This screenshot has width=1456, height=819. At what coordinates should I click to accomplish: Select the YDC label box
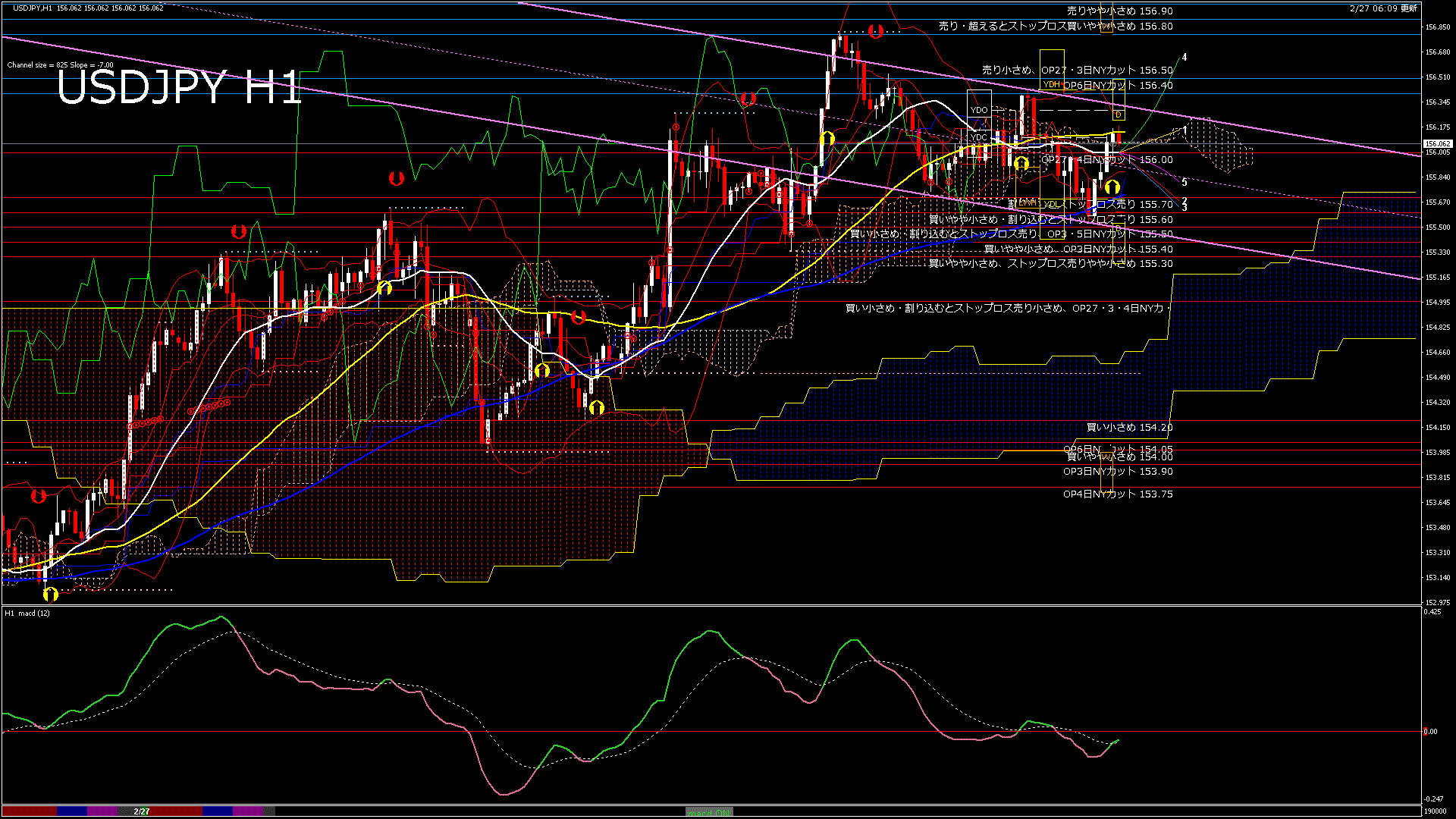pos(979,137)
